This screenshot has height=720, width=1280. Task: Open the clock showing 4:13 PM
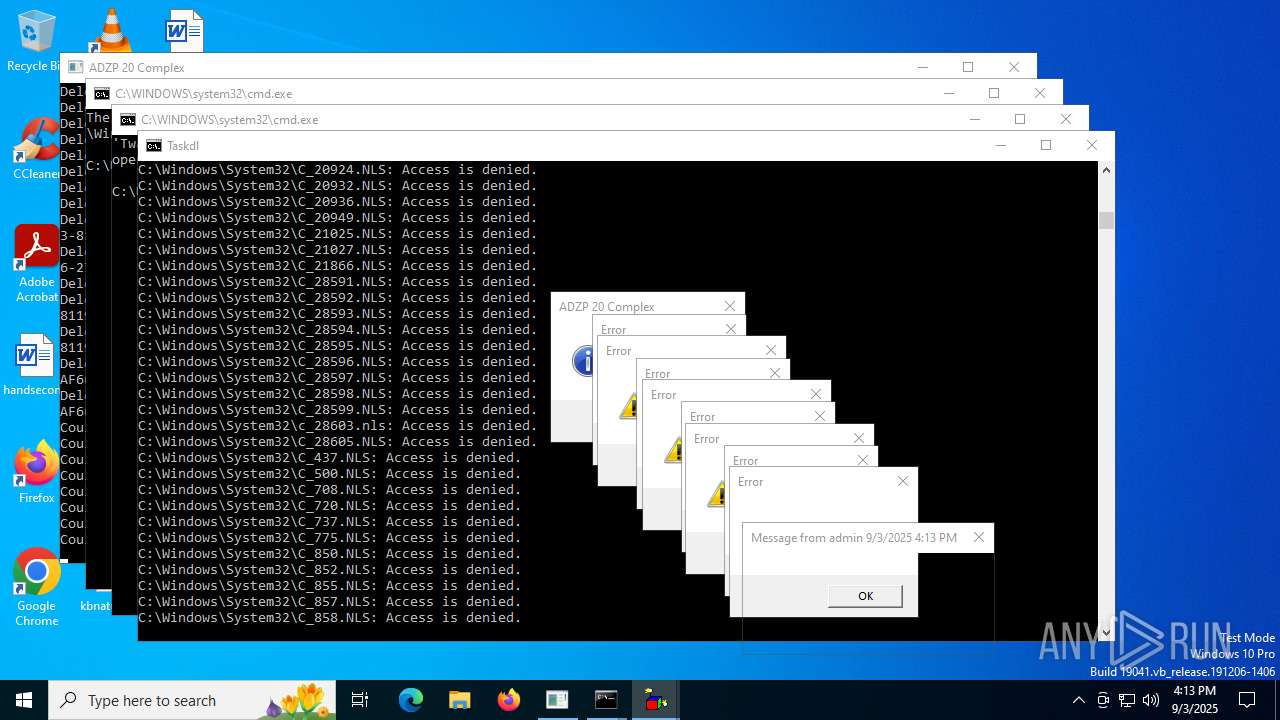(1194, 700)
